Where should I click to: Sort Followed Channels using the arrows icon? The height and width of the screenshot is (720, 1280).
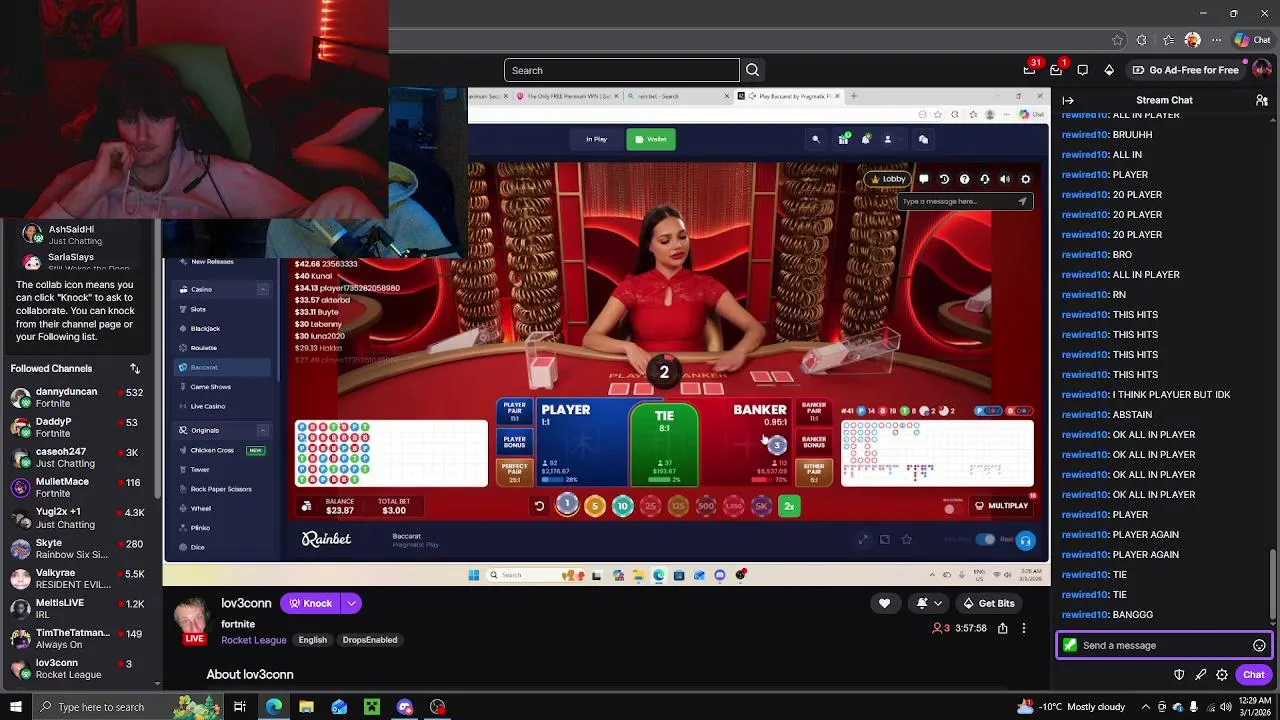click(135, 369)
